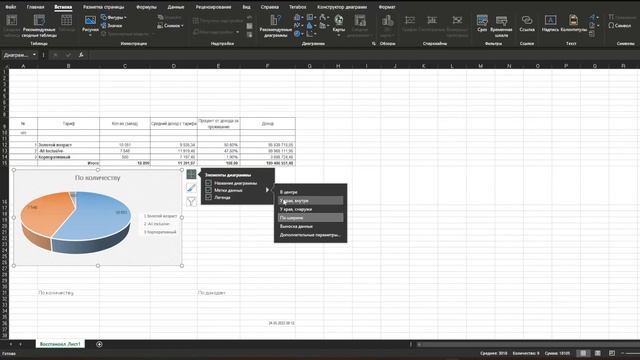
Task: Select the chart title По количеству
Action: point(98,178)
